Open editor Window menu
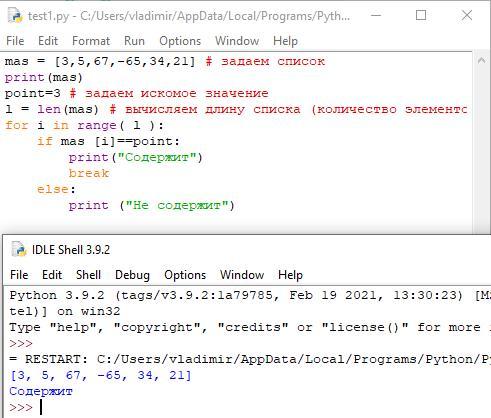This screenshot has height=418, width=491. click(x=237, y=41)
